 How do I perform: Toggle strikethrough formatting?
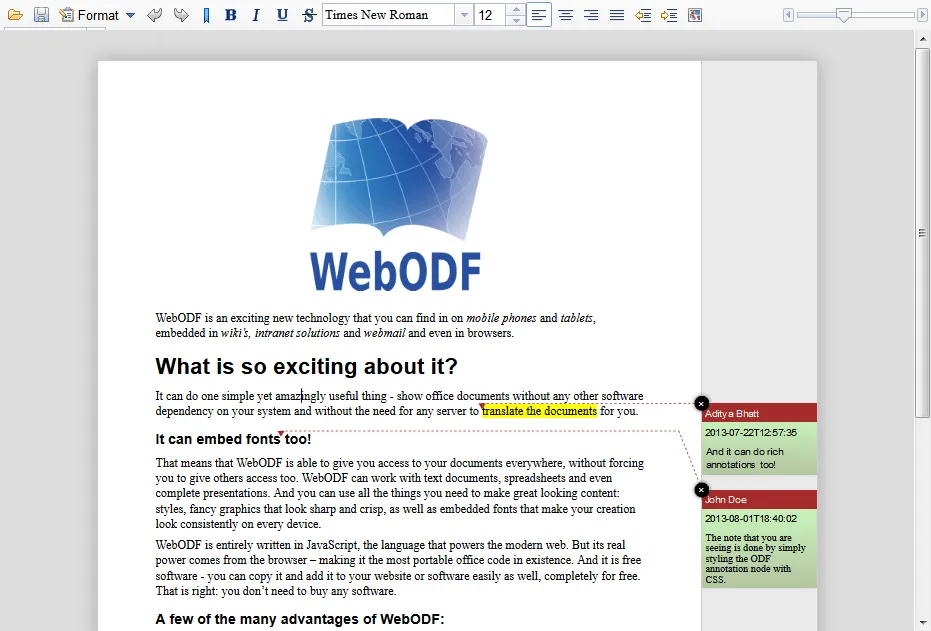308,14
